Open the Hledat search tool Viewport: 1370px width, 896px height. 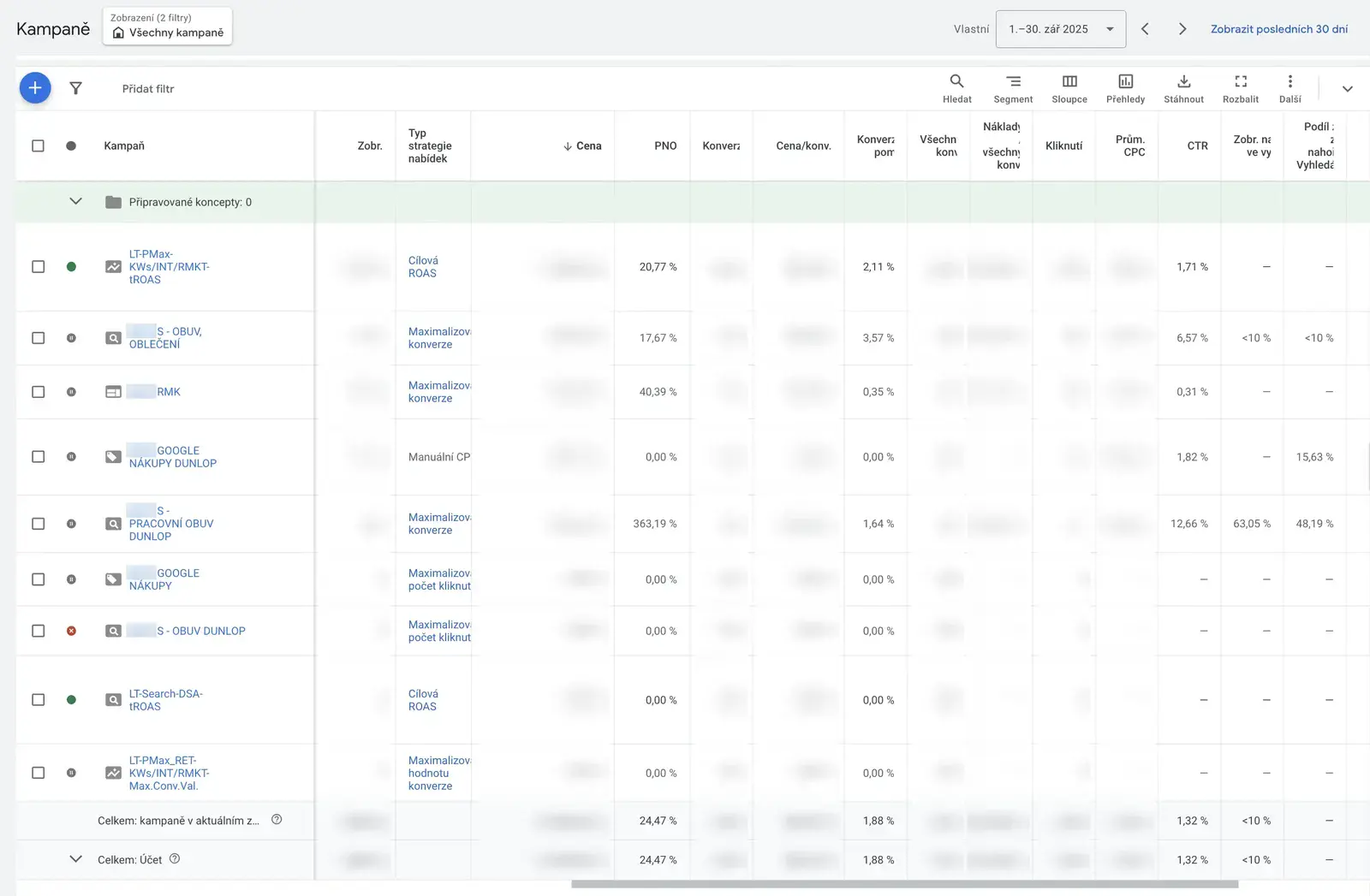(x=956, y=88)
